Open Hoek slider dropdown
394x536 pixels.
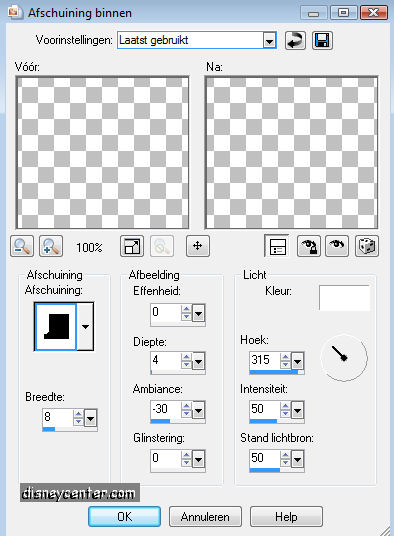coord(298,361)
